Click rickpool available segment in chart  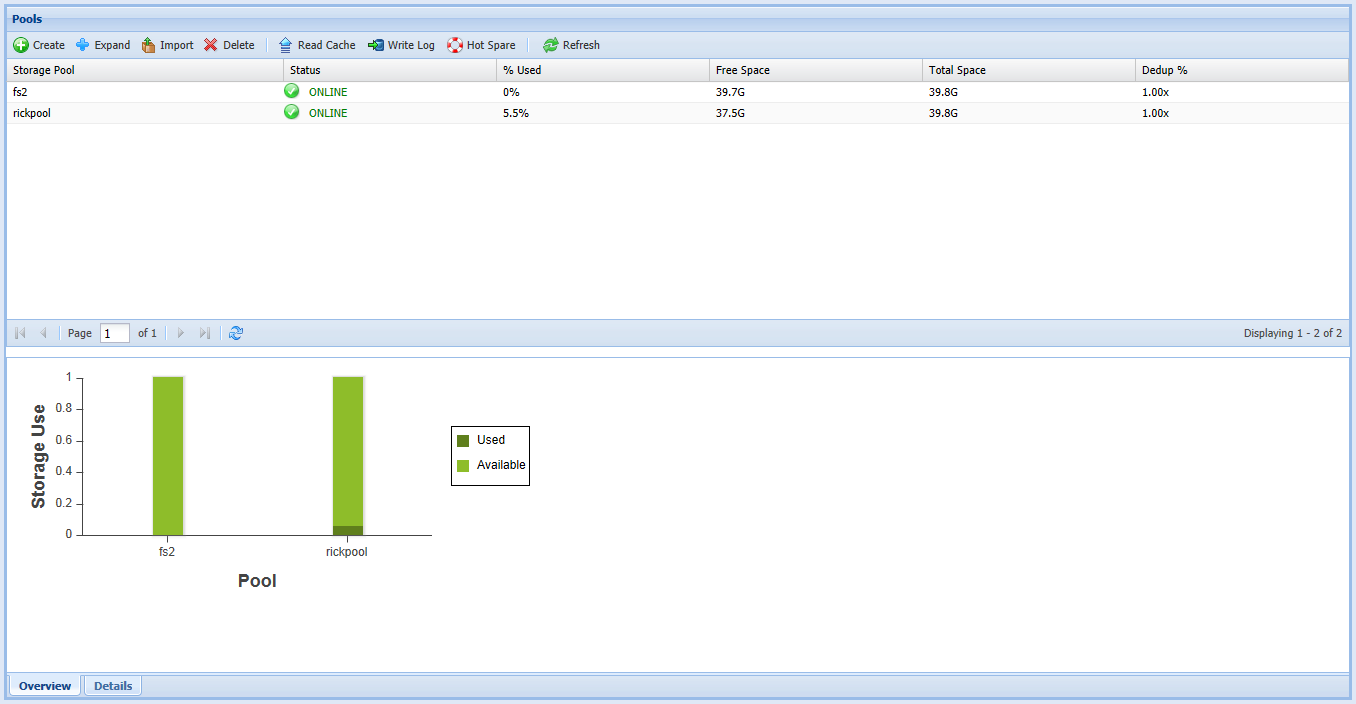pos(348,451)
